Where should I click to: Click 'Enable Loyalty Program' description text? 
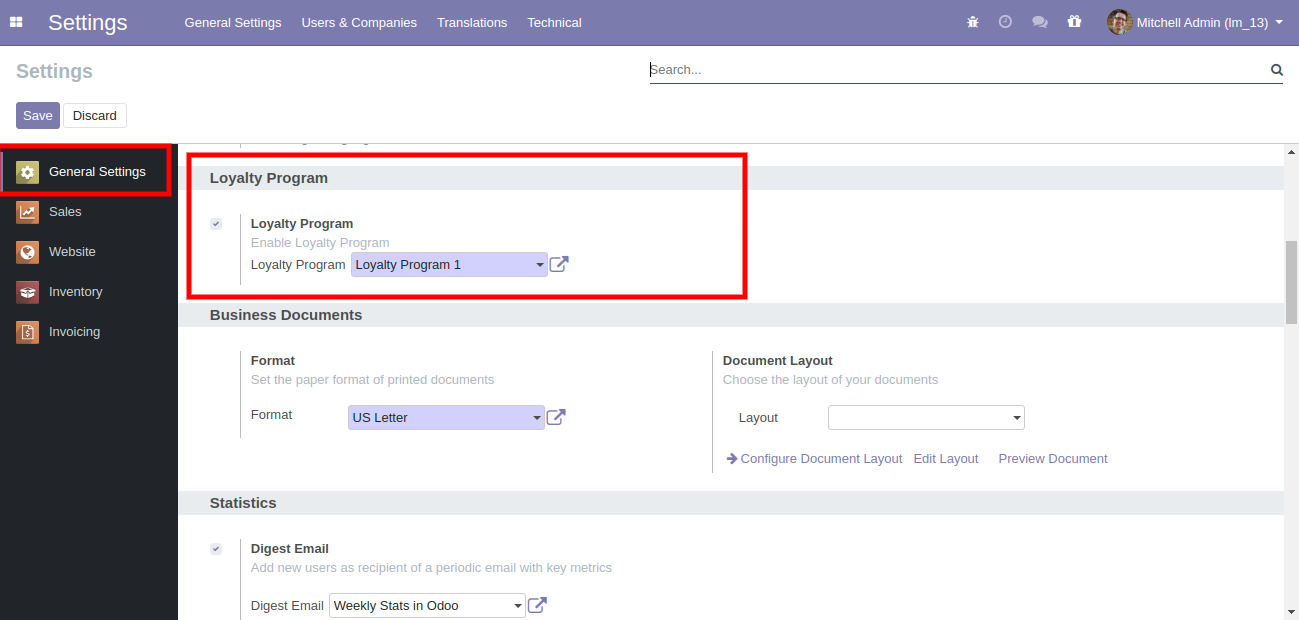(x=320, y=243)
